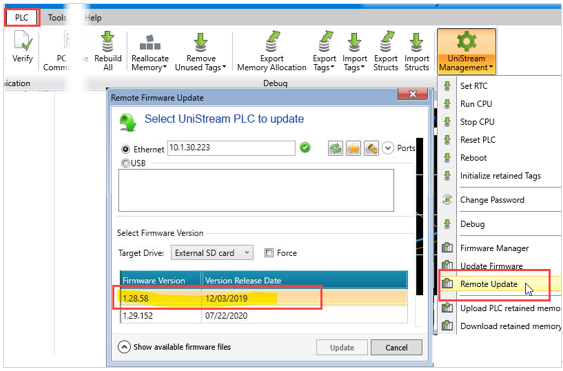Viewport: 563px width, 371px height.
Task: Close the Remote Firmware Update dialog
Action: [413, 94]
